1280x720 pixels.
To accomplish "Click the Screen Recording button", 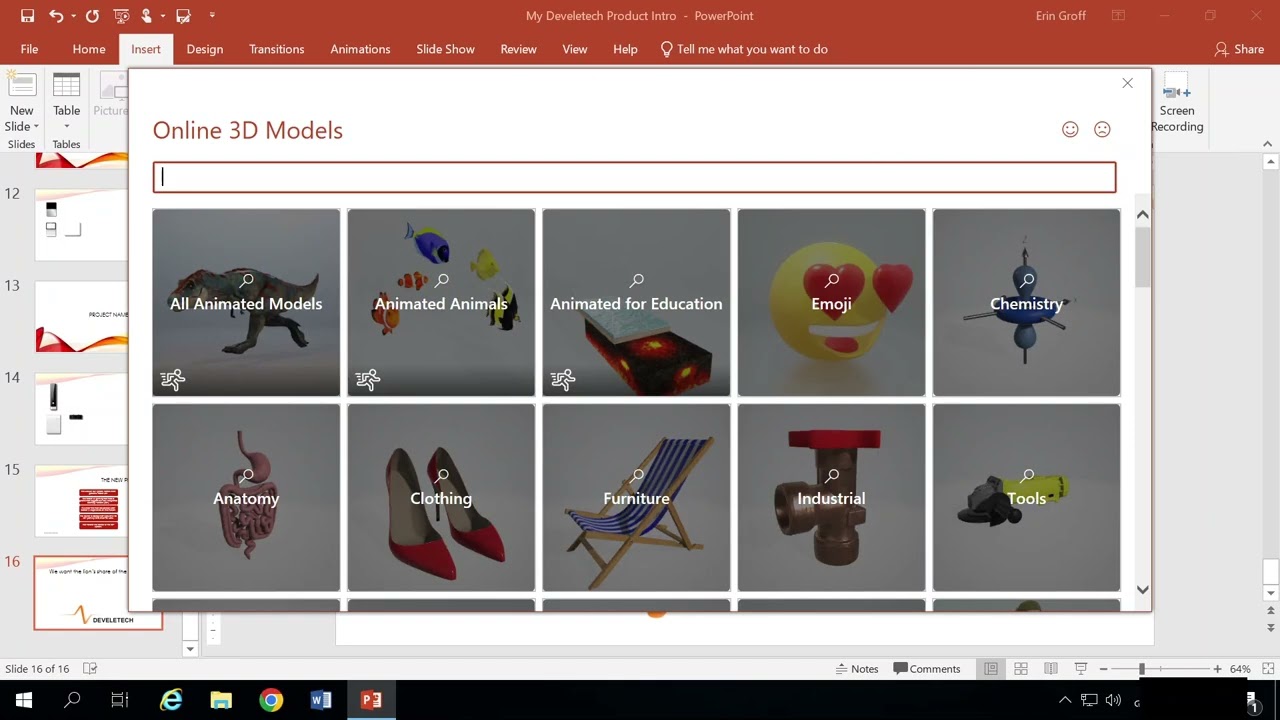I will click(x=1177, y=103).
